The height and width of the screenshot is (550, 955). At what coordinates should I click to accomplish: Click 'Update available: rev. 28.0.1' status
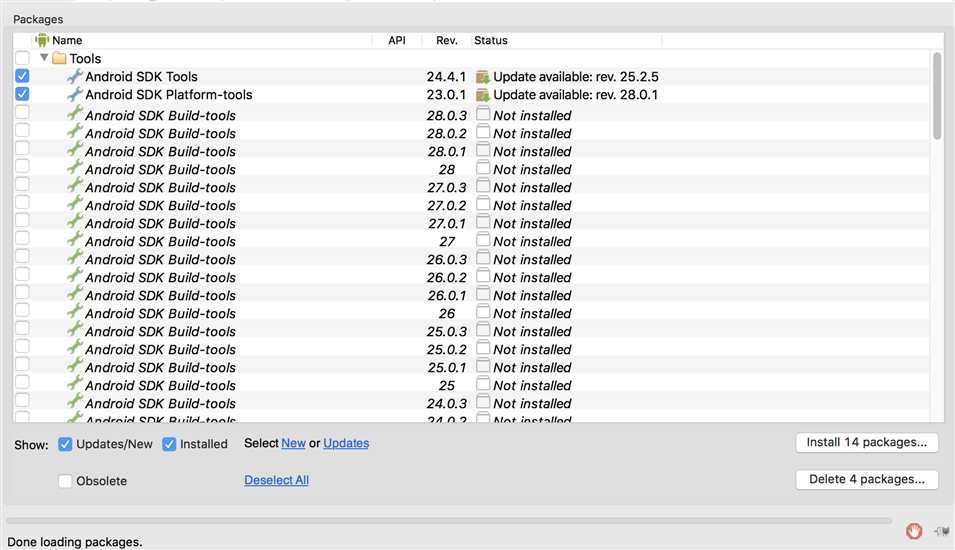click(576, 95)
